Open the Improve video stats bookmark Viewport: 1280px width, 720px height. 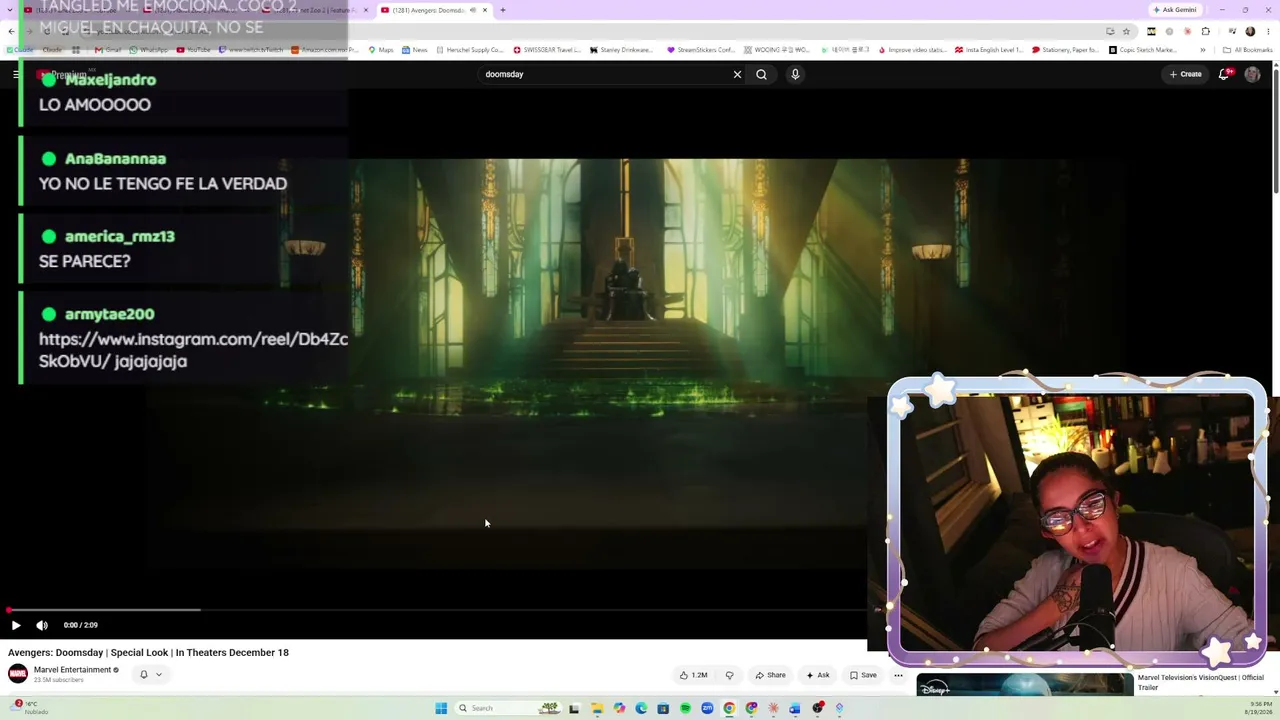click(x=912, y=50)
